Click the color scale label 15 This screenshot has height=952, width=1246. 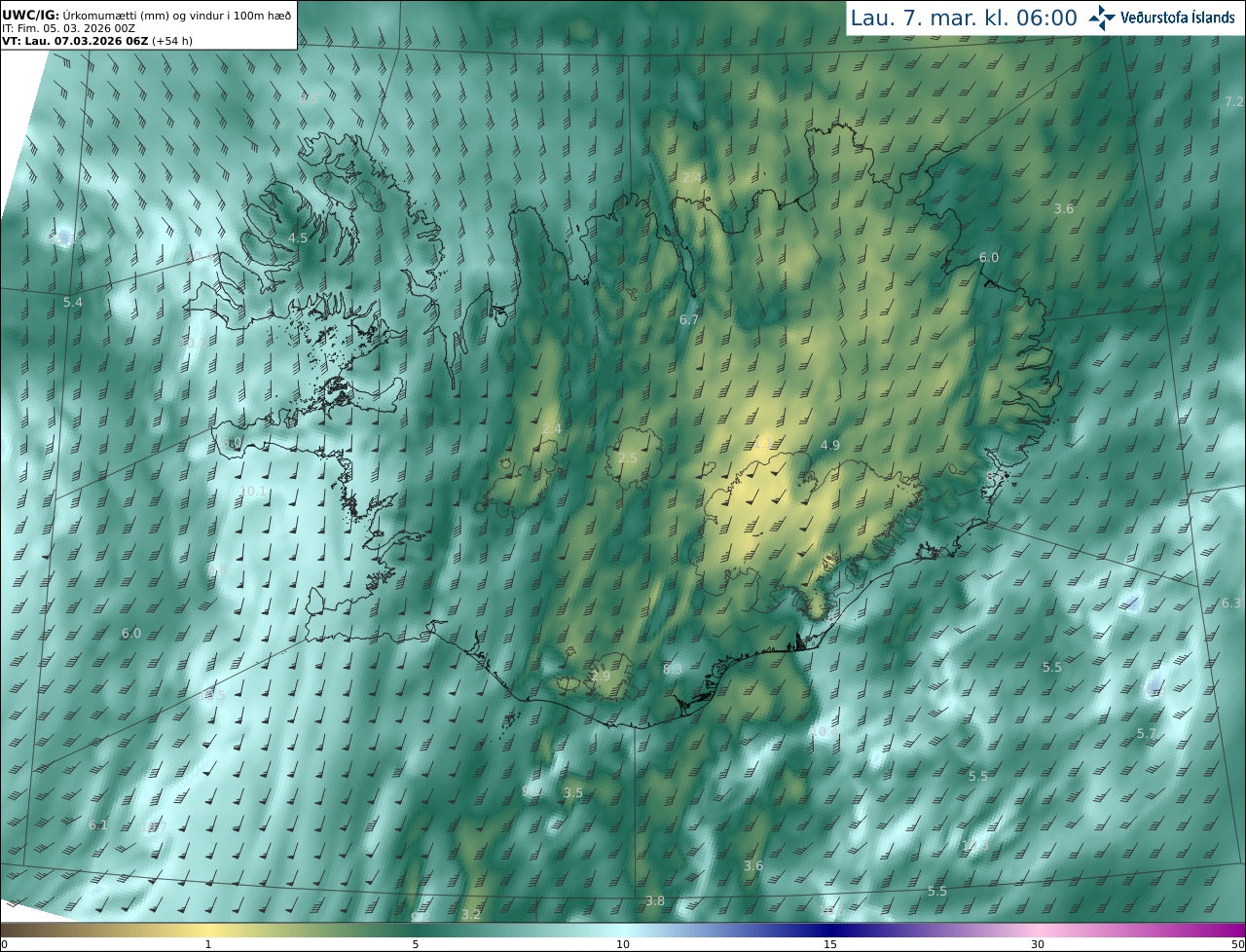(830, 944)
